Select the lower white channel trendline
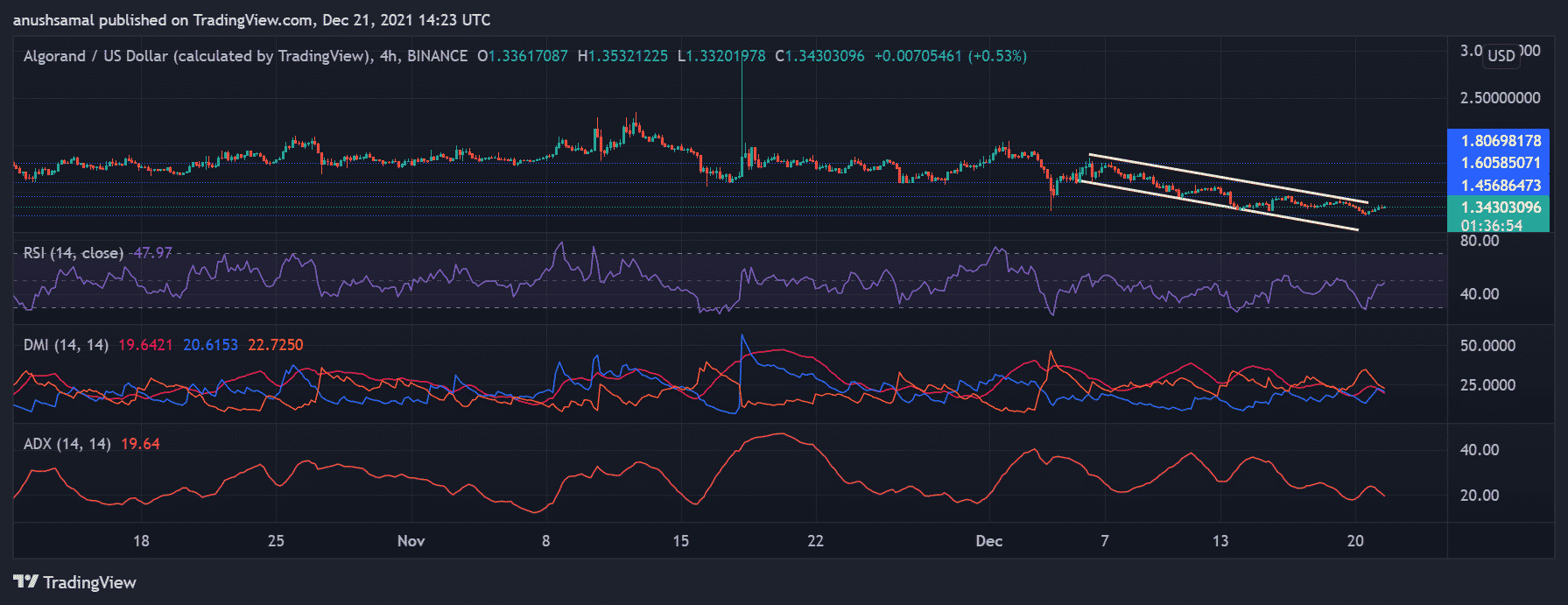Screen dimensions: 1568x605 [1217, 206]
